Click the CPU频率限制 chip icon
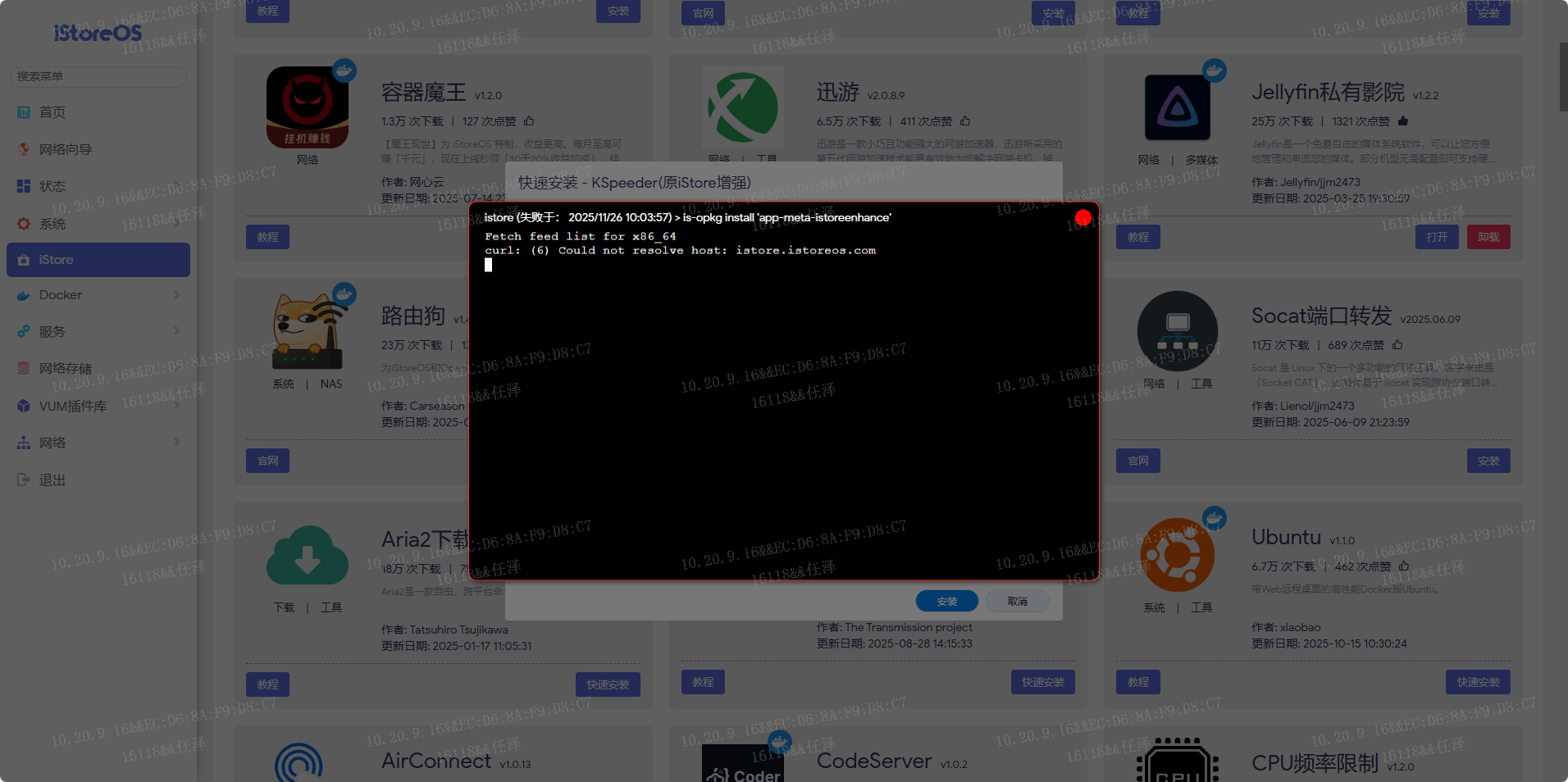1568x782 pixels. 1178,760
